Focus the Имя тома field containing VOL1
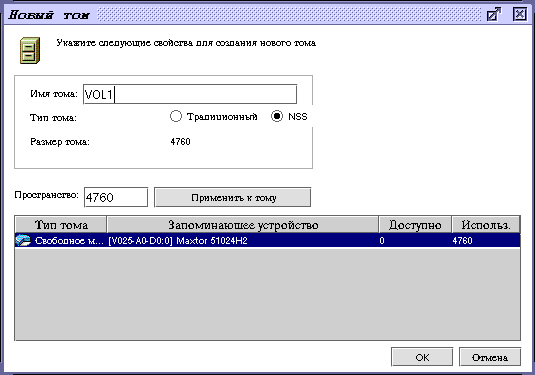Viewport: 535px width, 375px height. [190, 94]
